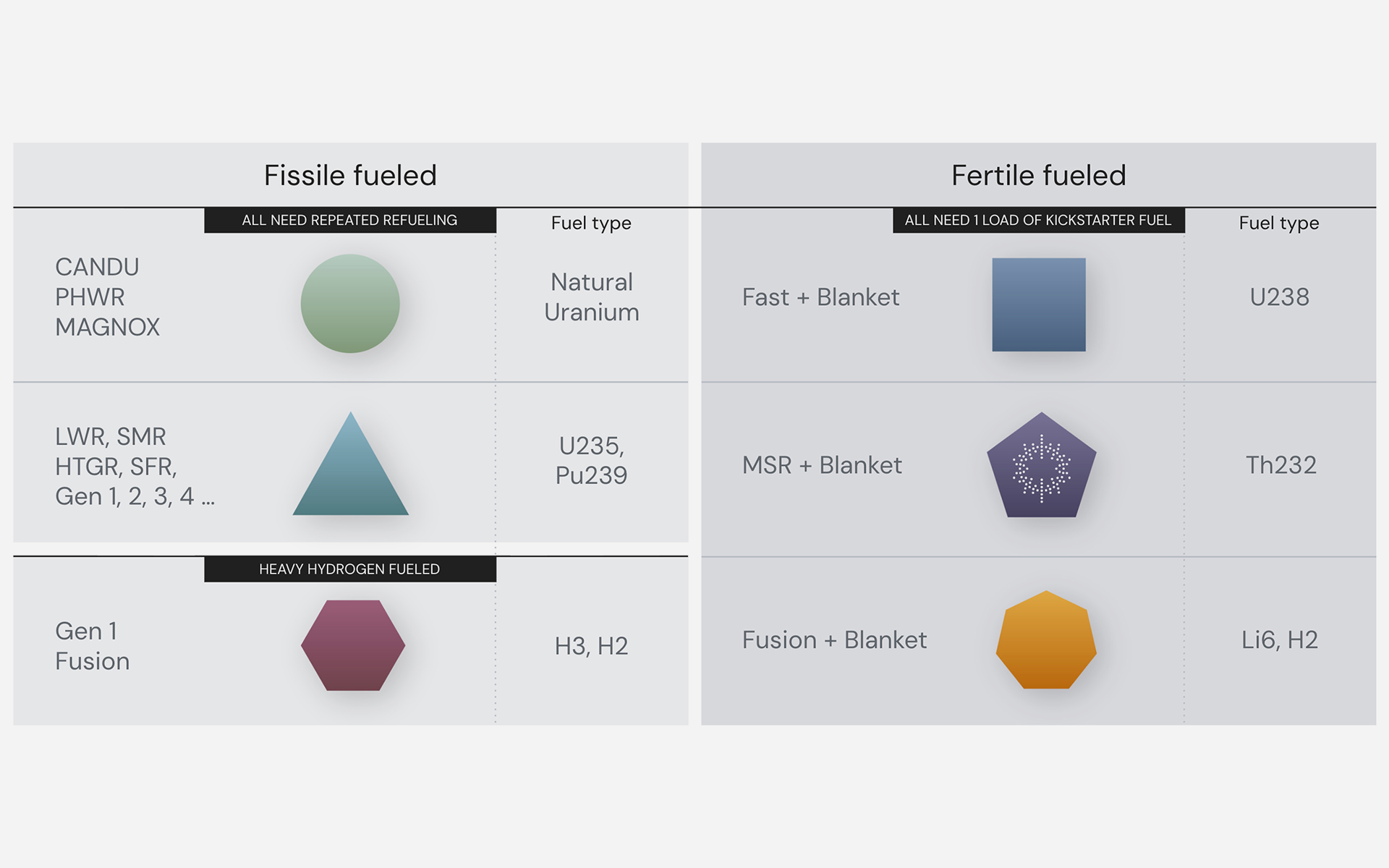Select the purple pentagon MSR icon
Screen dimensions: 1389x868
tap(1042, 467)
